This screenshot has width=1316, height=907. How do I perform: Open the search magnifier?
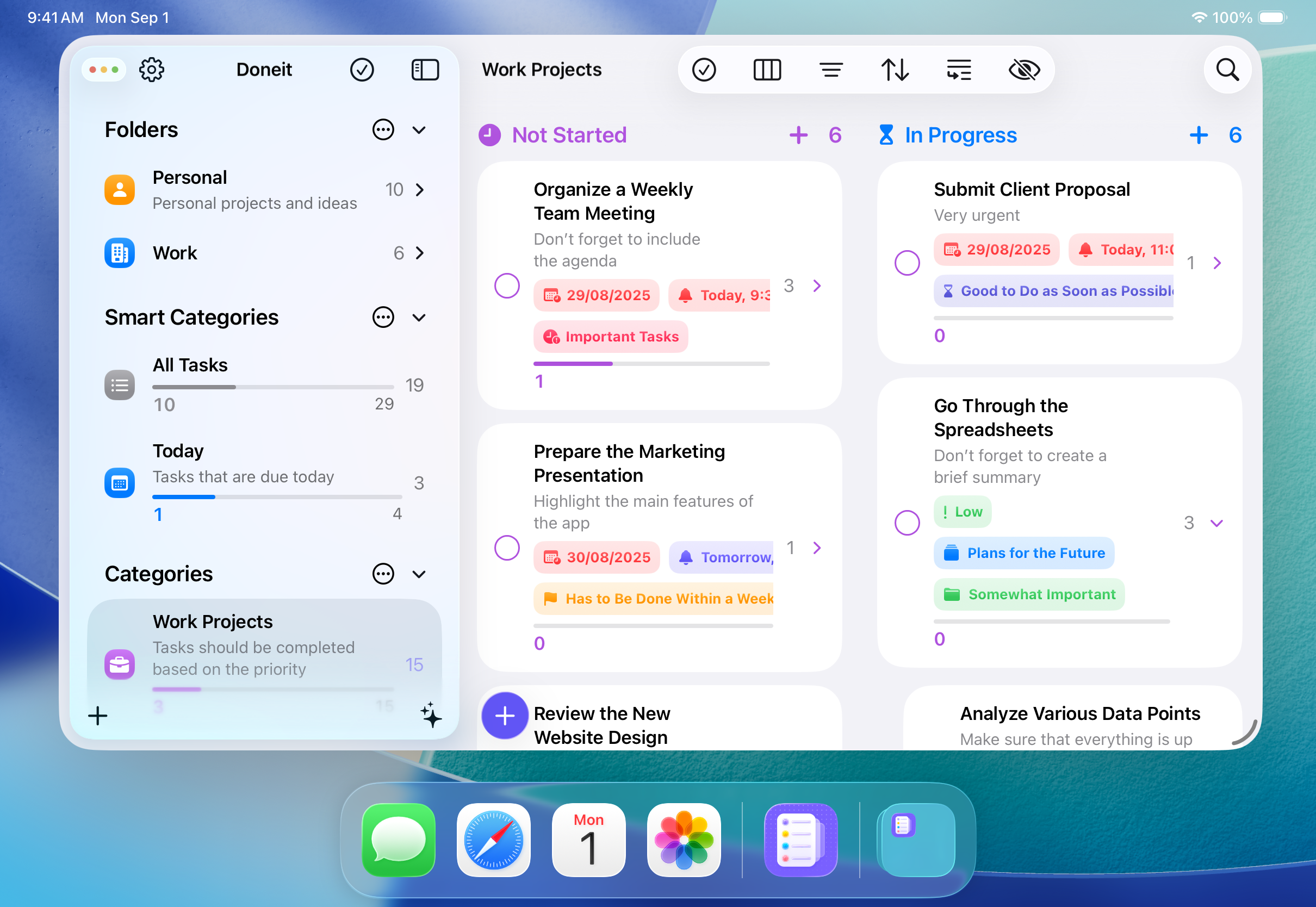click(1227, 70)
